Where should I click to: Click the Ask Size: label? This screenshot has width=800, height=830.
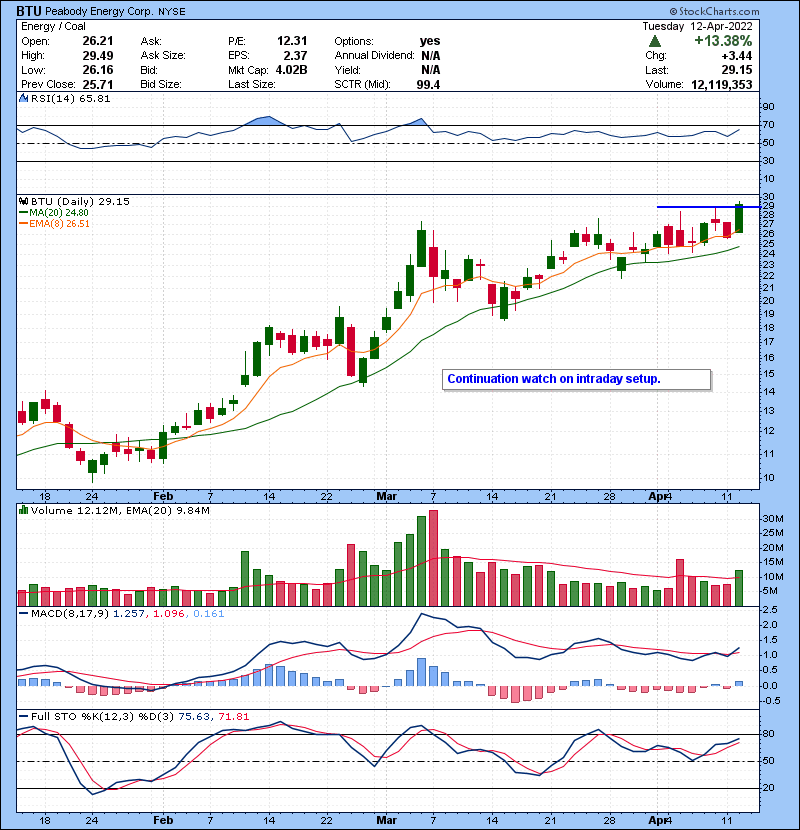tap(163, 56)
